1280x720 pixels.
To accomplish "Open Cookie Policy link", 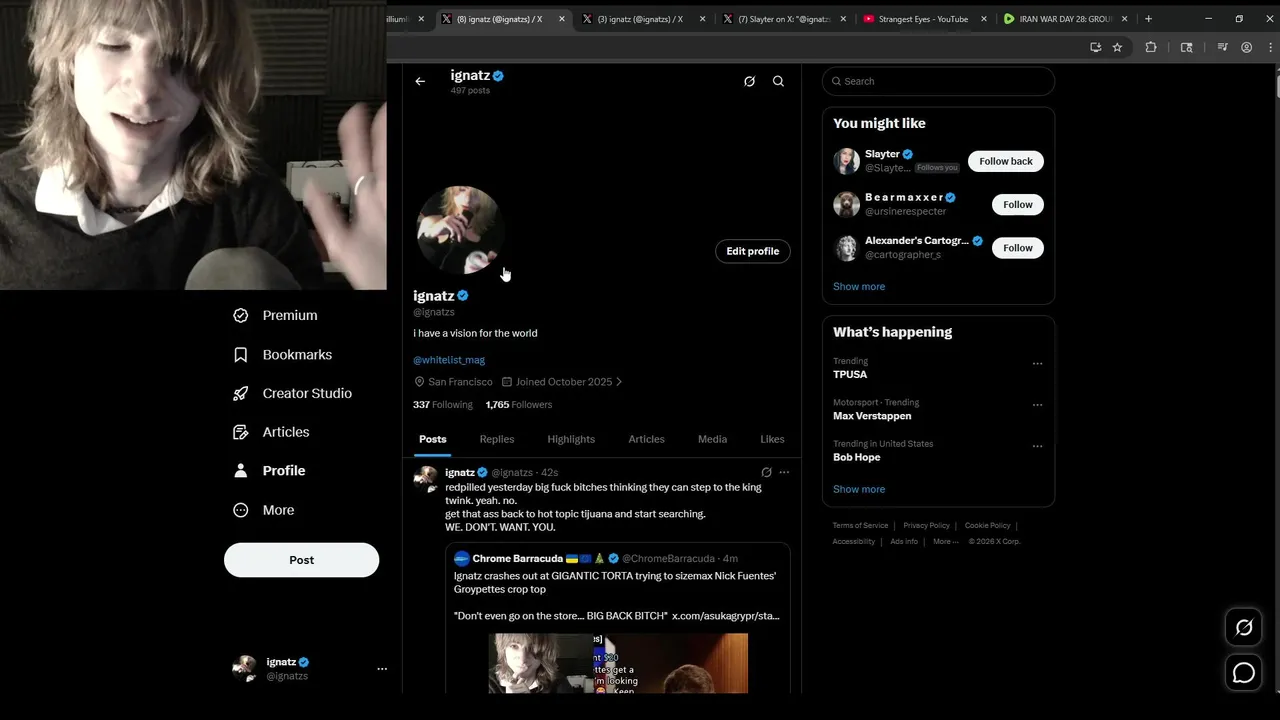I will click(x=987, y=525).
